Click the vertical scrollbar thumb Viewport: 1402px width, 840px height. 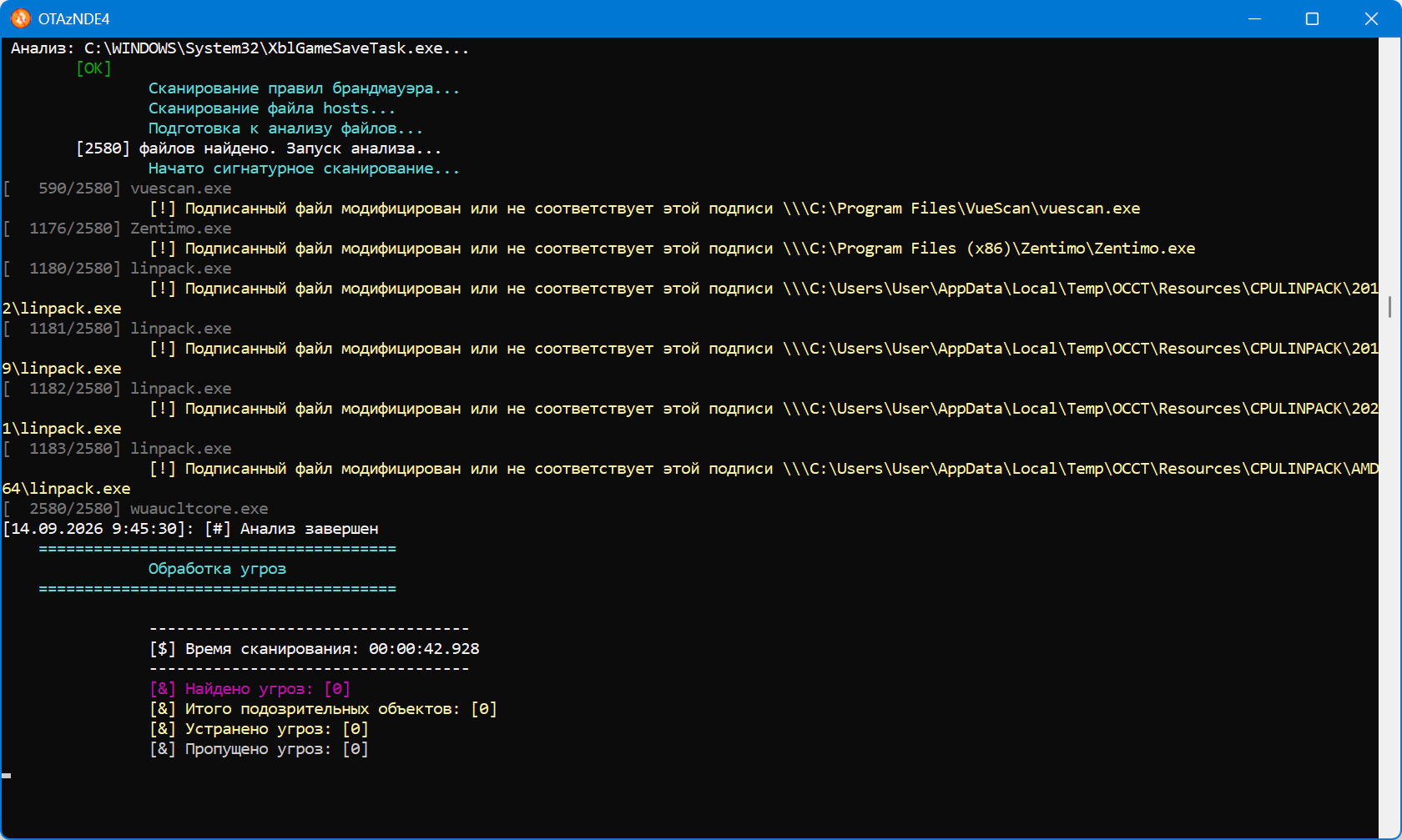click(1389, 306)
